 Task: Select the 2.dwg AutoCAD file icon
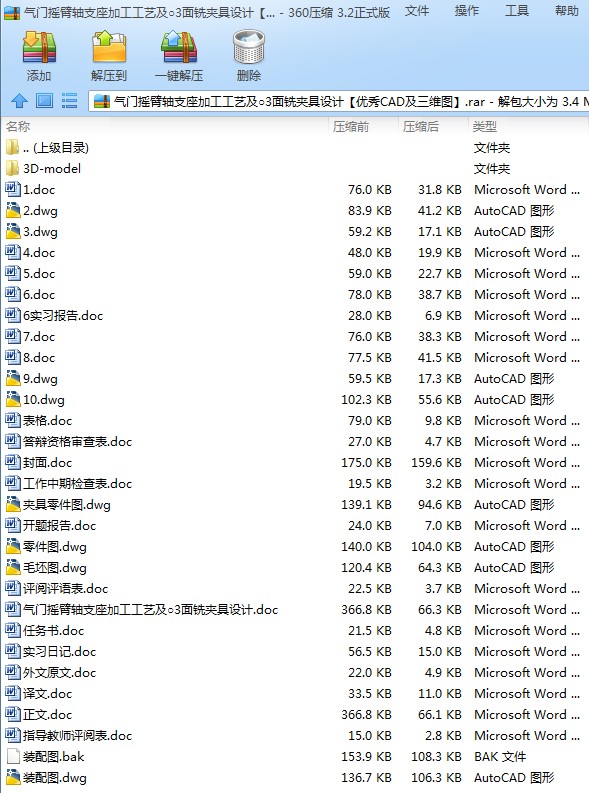click(x=13, y=210)
